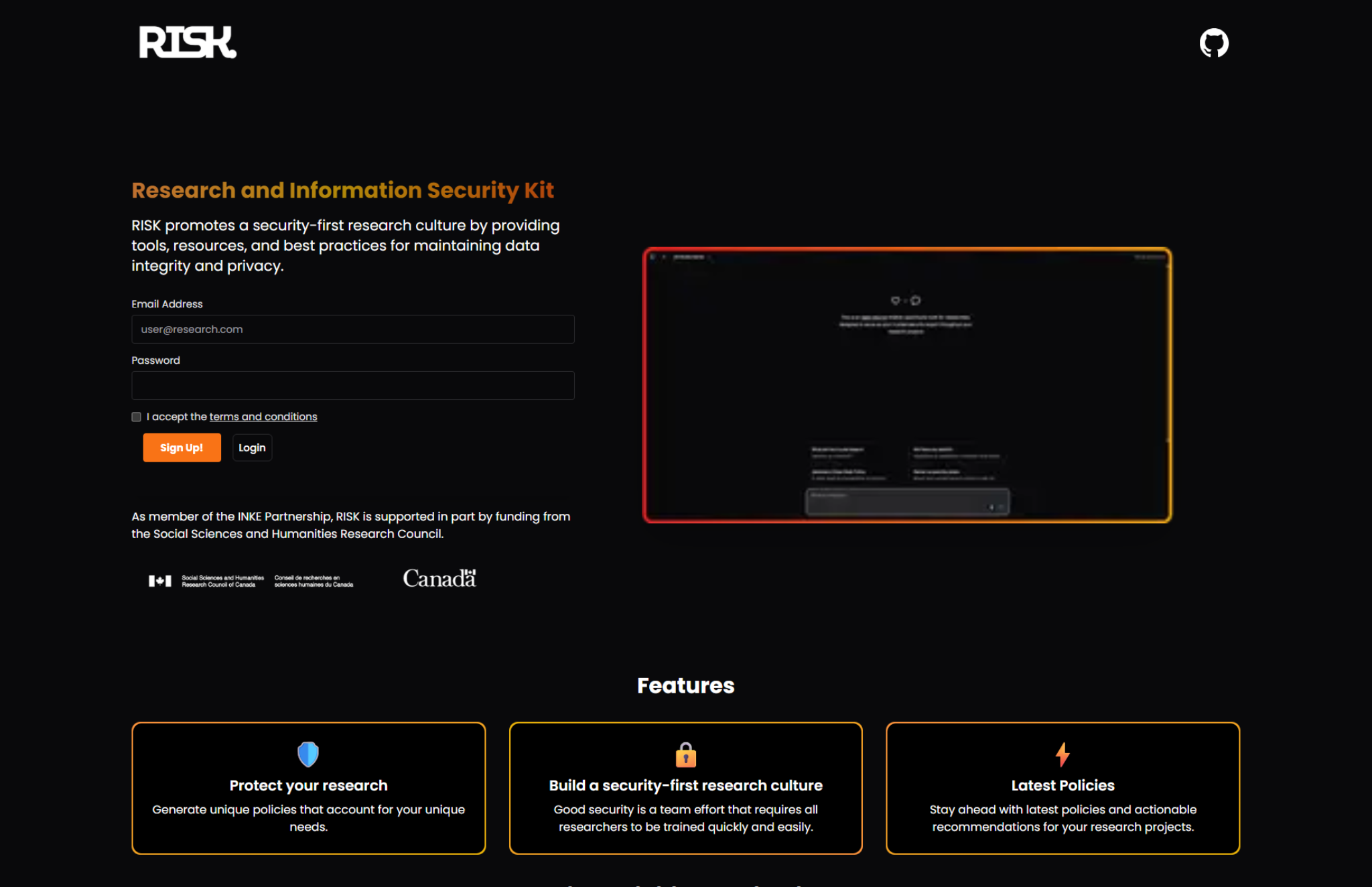Click the padlock icon on the security-first culture card
The height and width of the screenshot is (887, 1372).
[685, 754]
